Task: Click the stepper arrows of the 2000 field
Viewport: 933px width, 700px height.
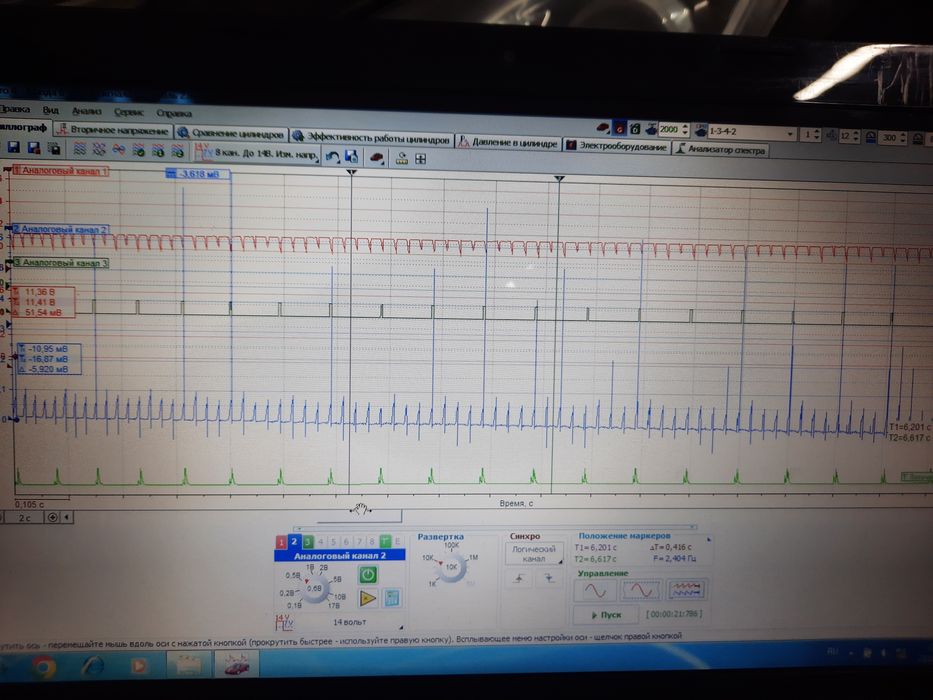Action: point(685,129)
